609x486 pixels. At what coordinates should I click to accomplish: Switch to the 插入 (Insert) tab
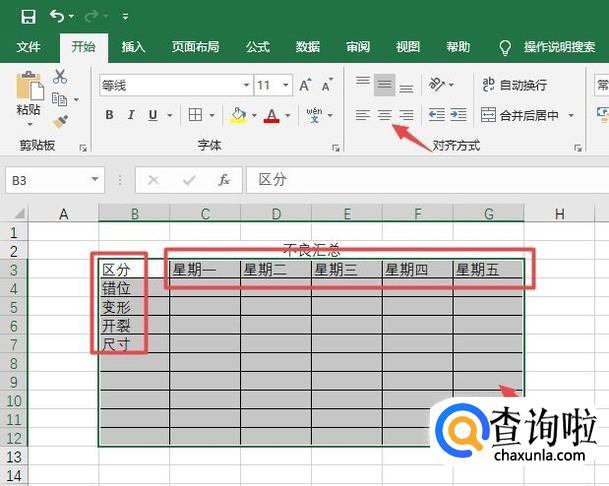[133, 47]
